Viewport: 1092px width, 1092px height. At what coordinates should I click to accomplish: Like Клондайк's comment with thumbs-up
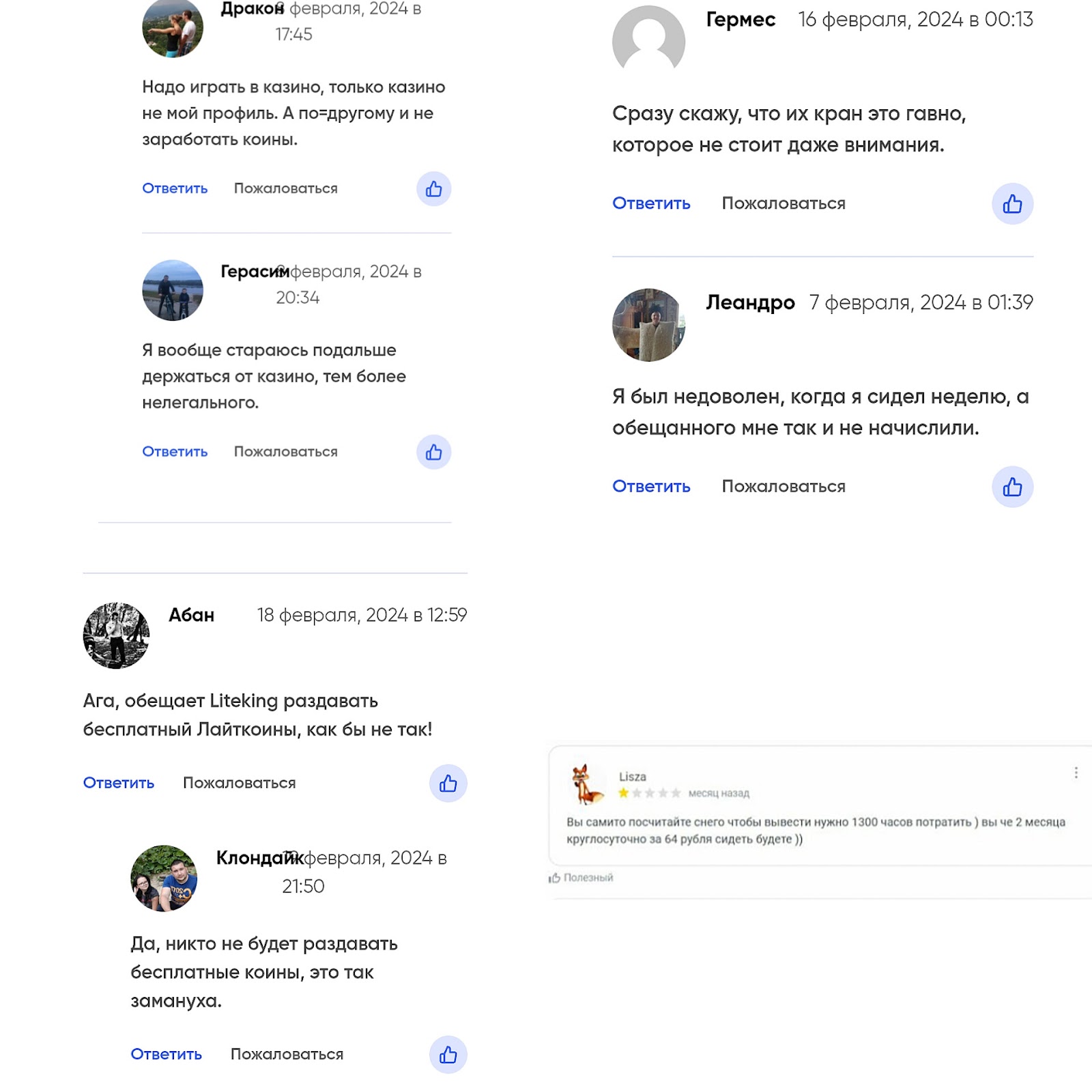pos(448,1054)
